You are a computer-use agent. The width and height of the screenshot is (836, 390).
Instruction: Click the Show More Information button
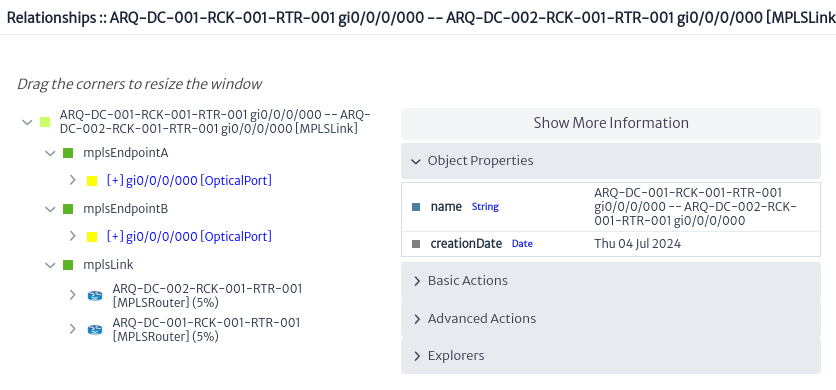[x=611, y=123]
